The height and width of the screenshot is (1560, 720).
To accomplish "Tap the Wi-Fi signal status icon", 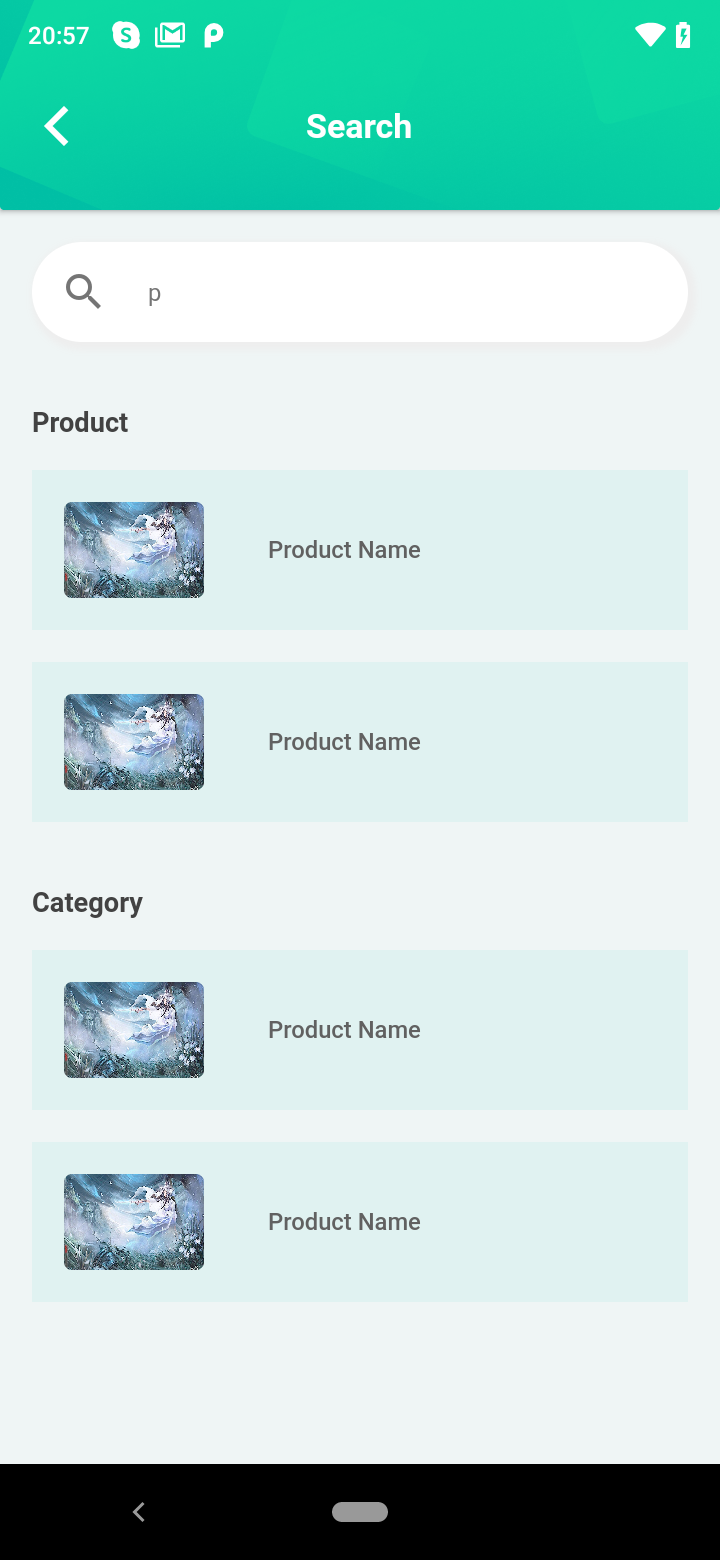I will 649,36.
